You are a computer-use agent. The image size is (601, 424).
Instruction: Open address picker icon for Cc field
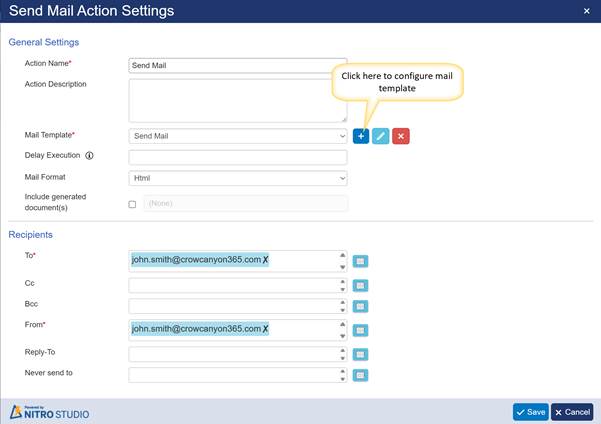pyautogui.click(x=361, y=286)
